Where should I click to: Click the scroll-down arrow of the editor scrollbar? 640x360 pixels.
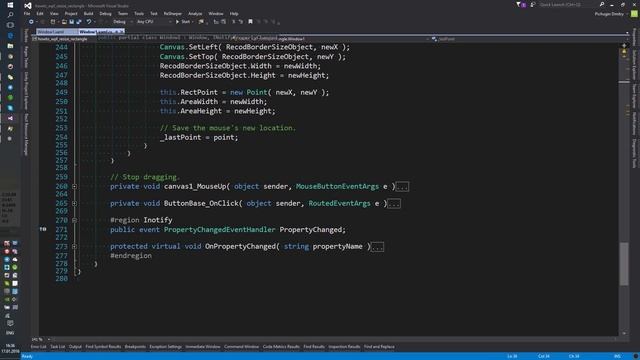click(624, 333)
